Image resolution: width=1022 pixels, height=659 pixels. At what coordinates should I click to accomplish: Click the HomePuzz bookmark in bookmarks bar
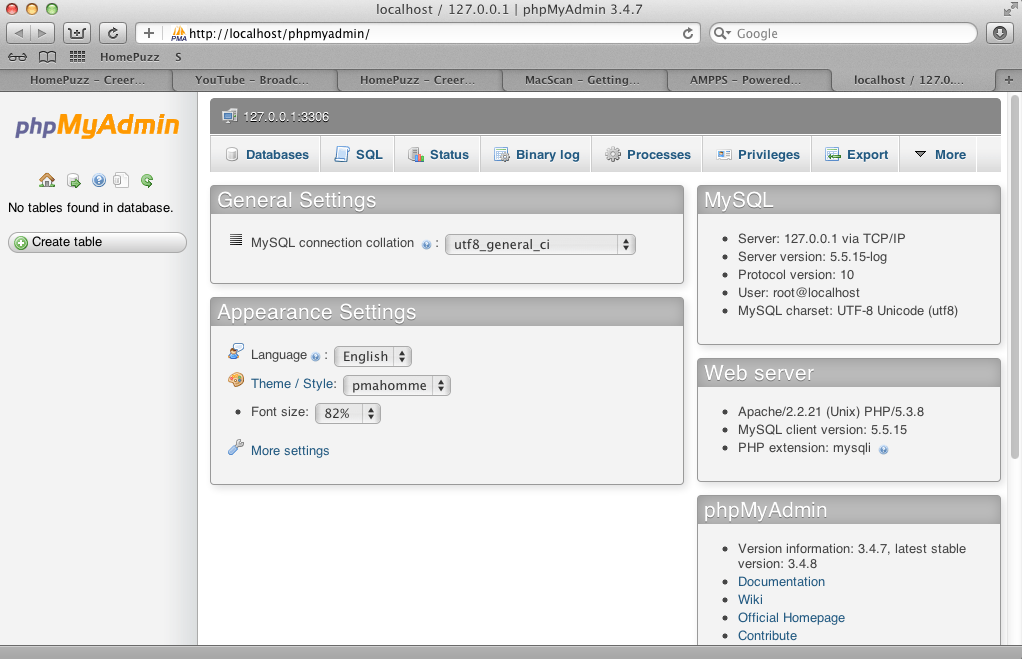coord(130,57)
